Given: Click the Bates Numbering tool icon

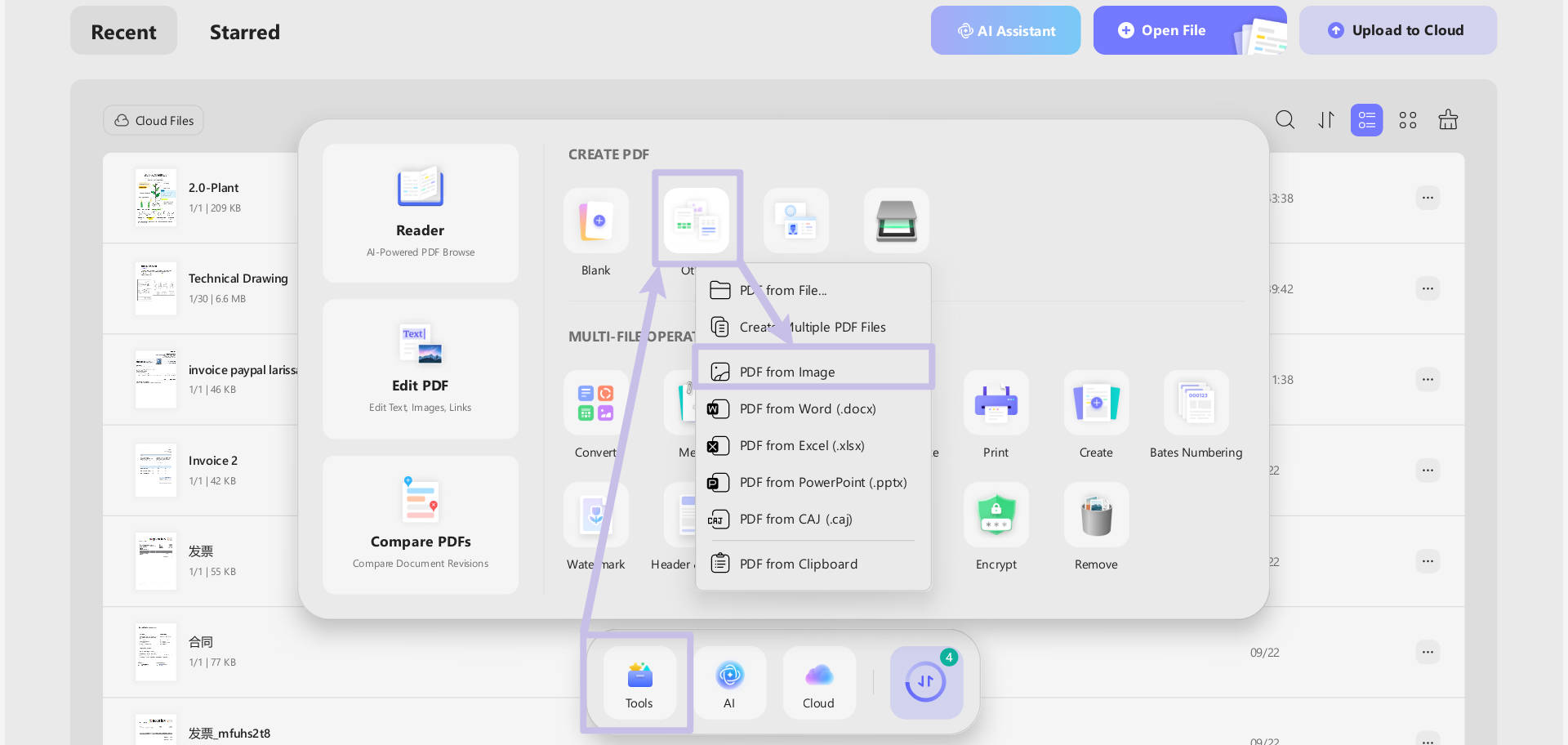Looking at the screenshot, I should (x=1196, y=402).
